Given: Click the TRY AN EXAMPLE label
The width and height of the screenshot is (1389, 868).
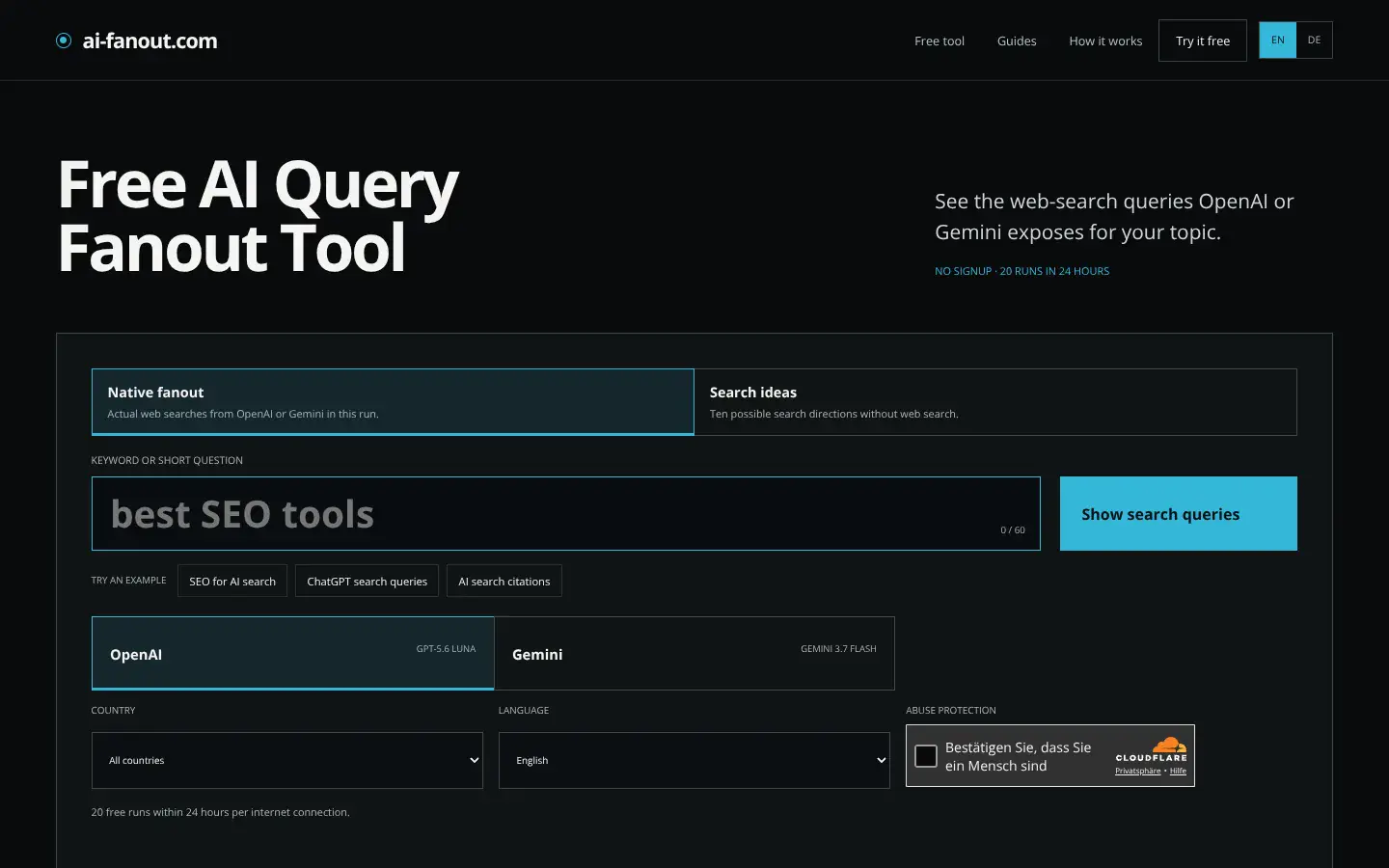Looking at the screenshot, I should [x=128, y=581].
